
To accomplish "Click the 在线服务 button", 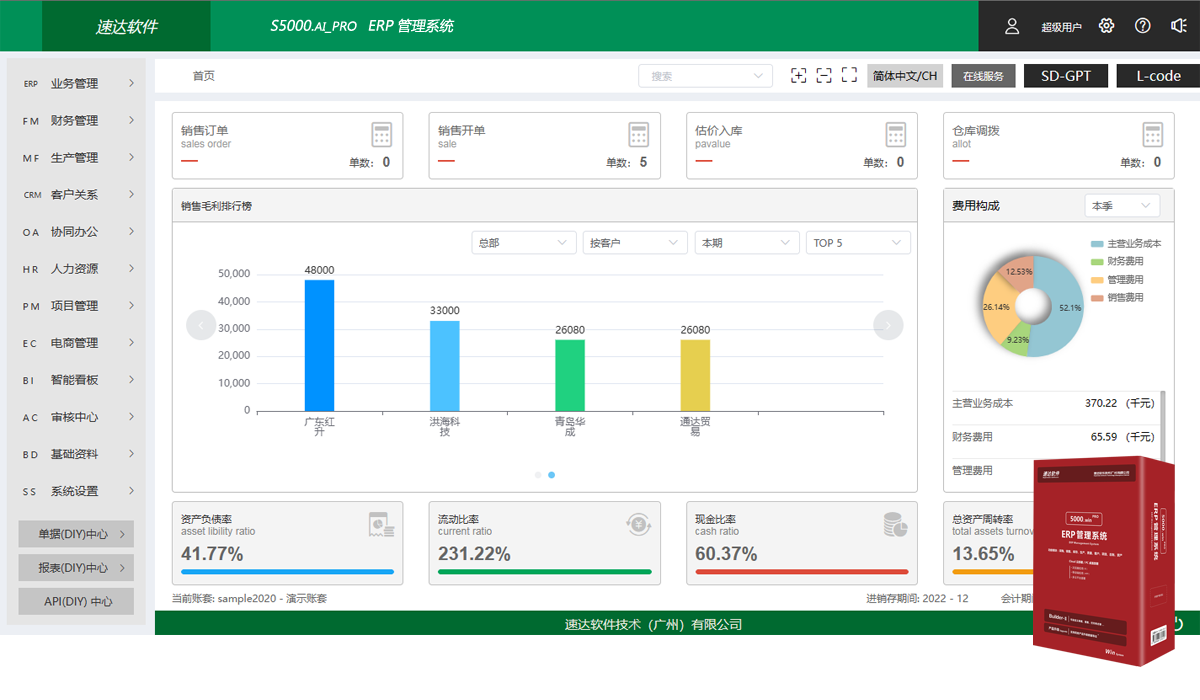I will coord(983,76).
